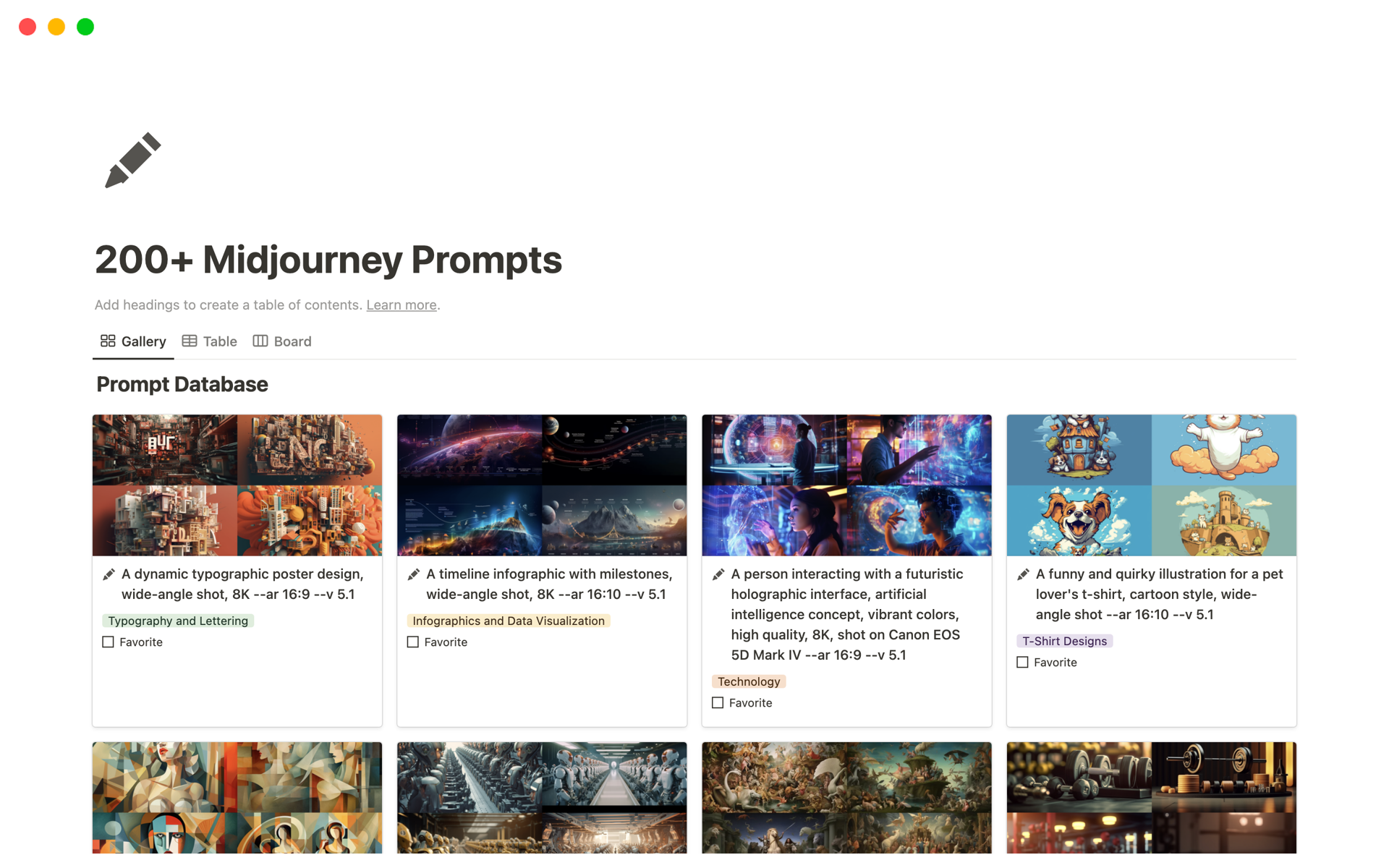The image size is (1389, 868).
Task: Open the cartoon pet illustrations thumbnail
Action: pos(1152,485)
